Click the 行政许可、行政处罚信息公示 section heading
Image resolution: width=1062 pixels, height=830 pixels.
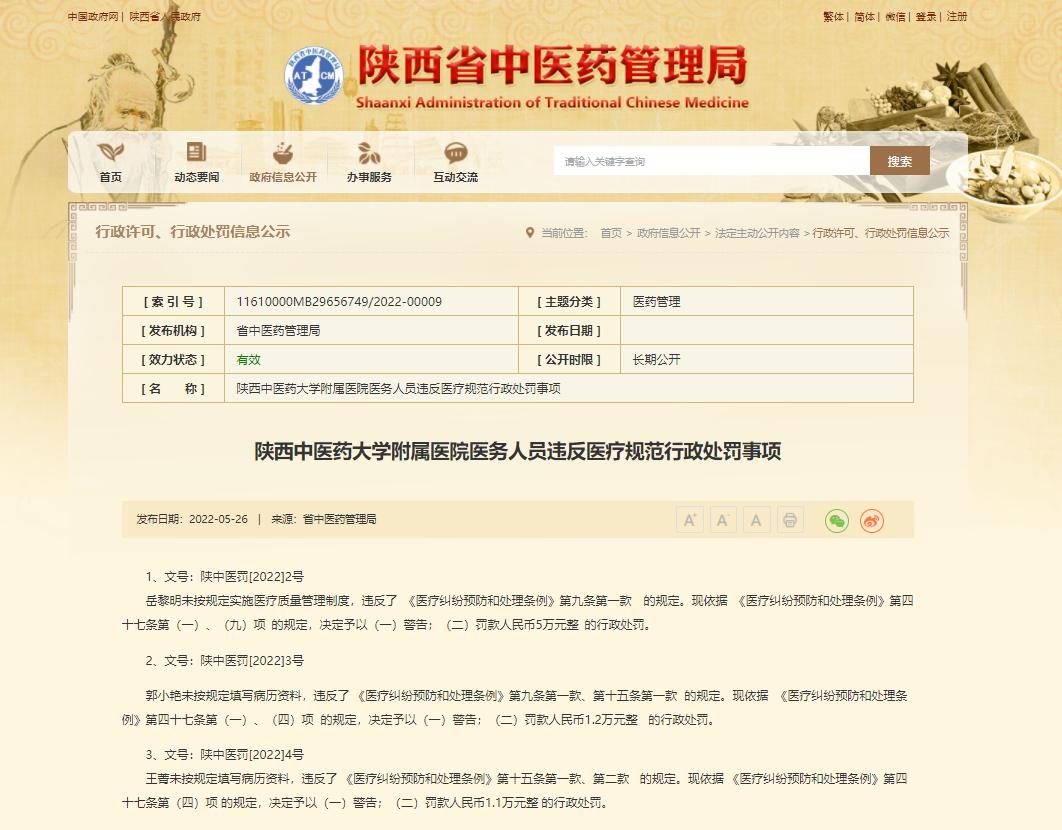point(192,232)
